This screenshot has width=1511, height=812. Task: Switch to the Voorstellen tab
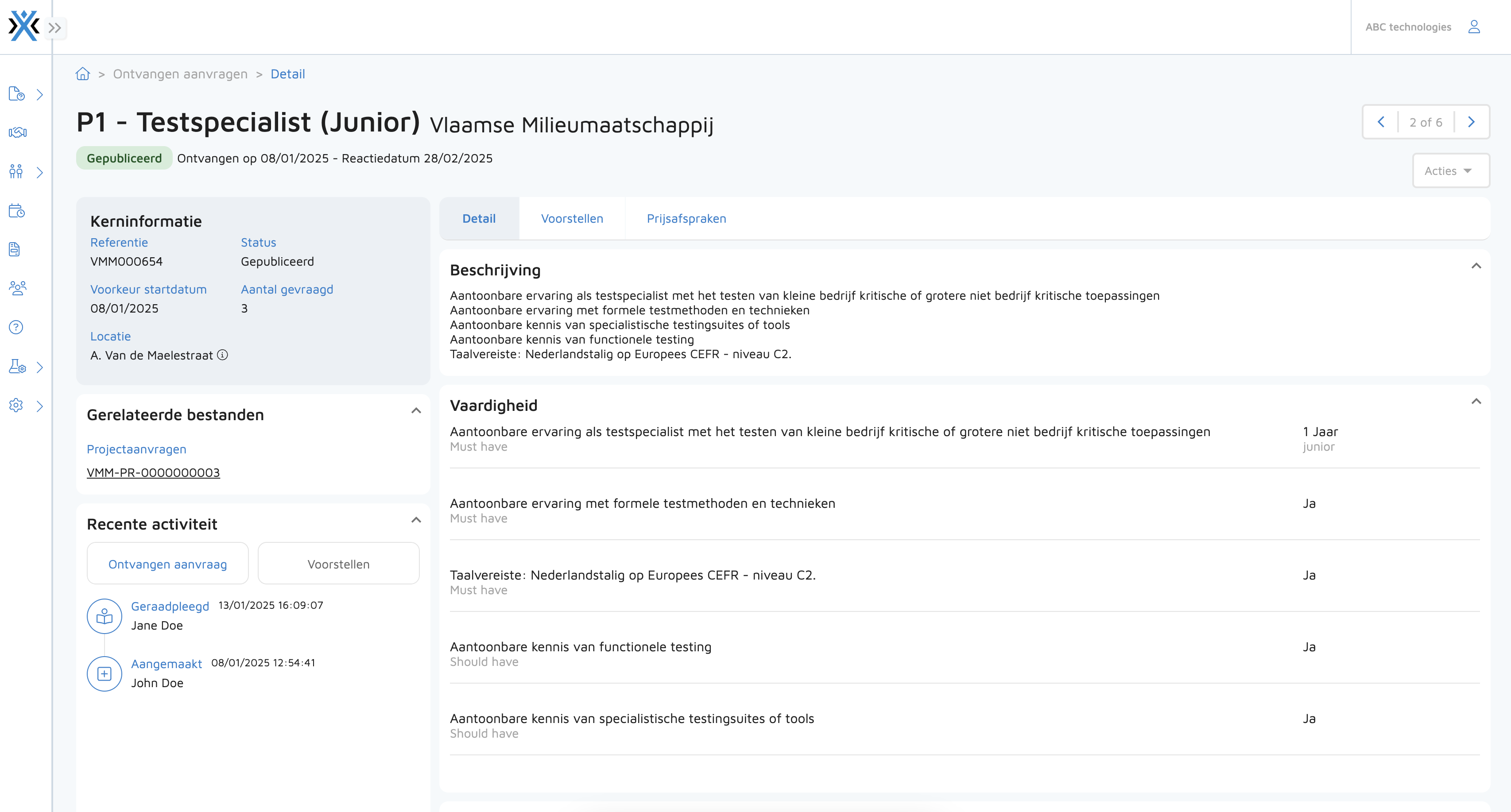coord(571,219)
